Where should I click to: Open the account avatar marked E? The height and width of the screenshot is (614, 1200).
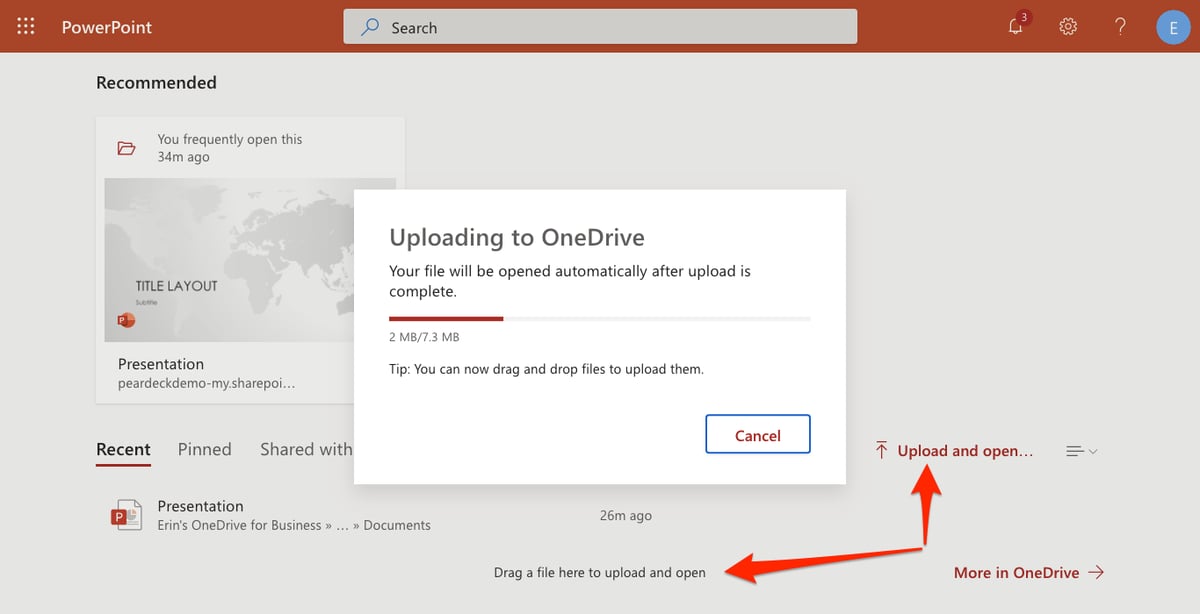[1174, 27]
